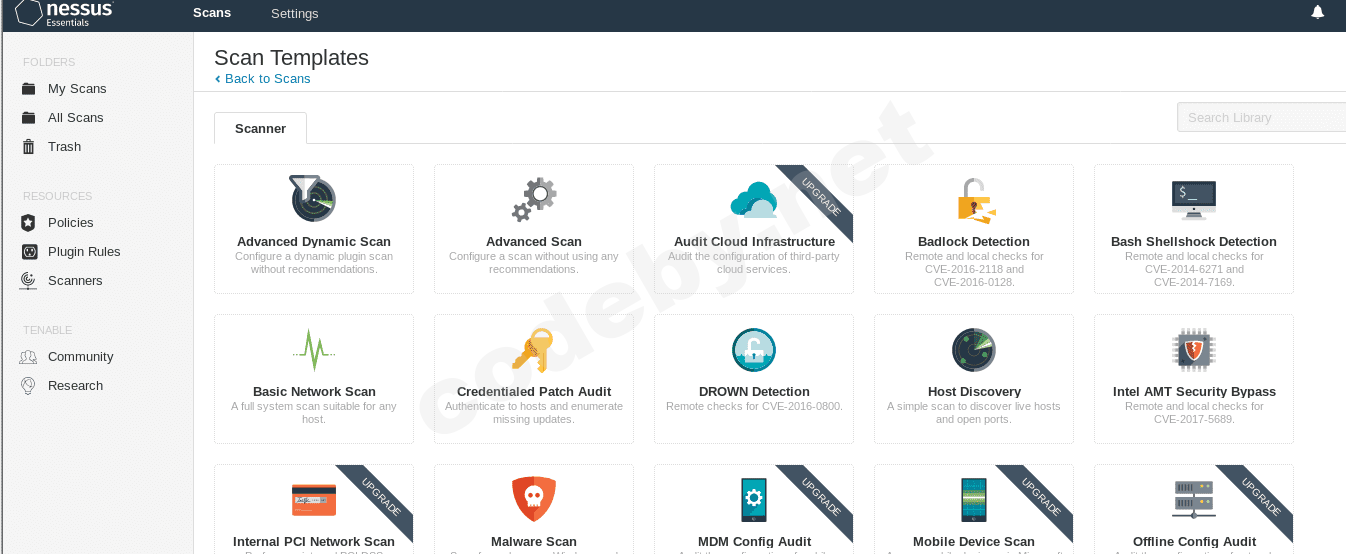Viewport: 1346px width, 554px height.
Task: Click the Upgrade ribbon on Audit Cloud Infrastructure
Action: 822,196
